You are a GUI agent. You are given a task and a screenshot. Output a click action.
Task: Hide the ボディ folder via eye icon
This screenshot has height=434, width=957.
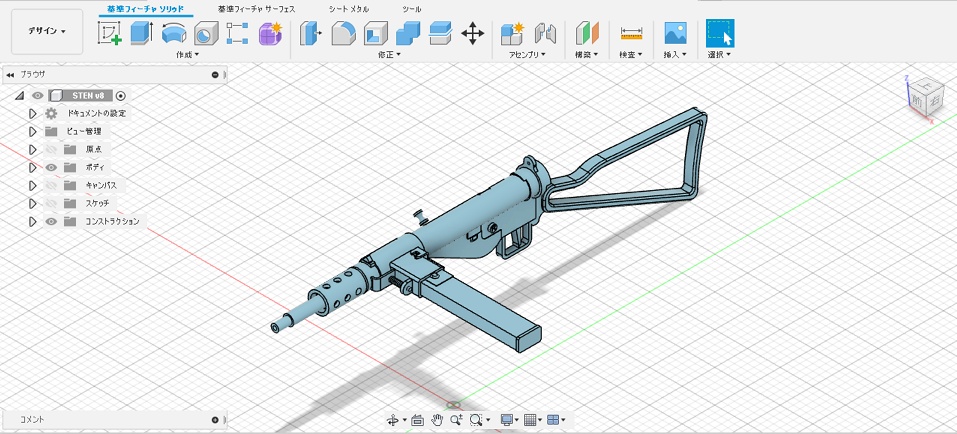click(51, 167)
